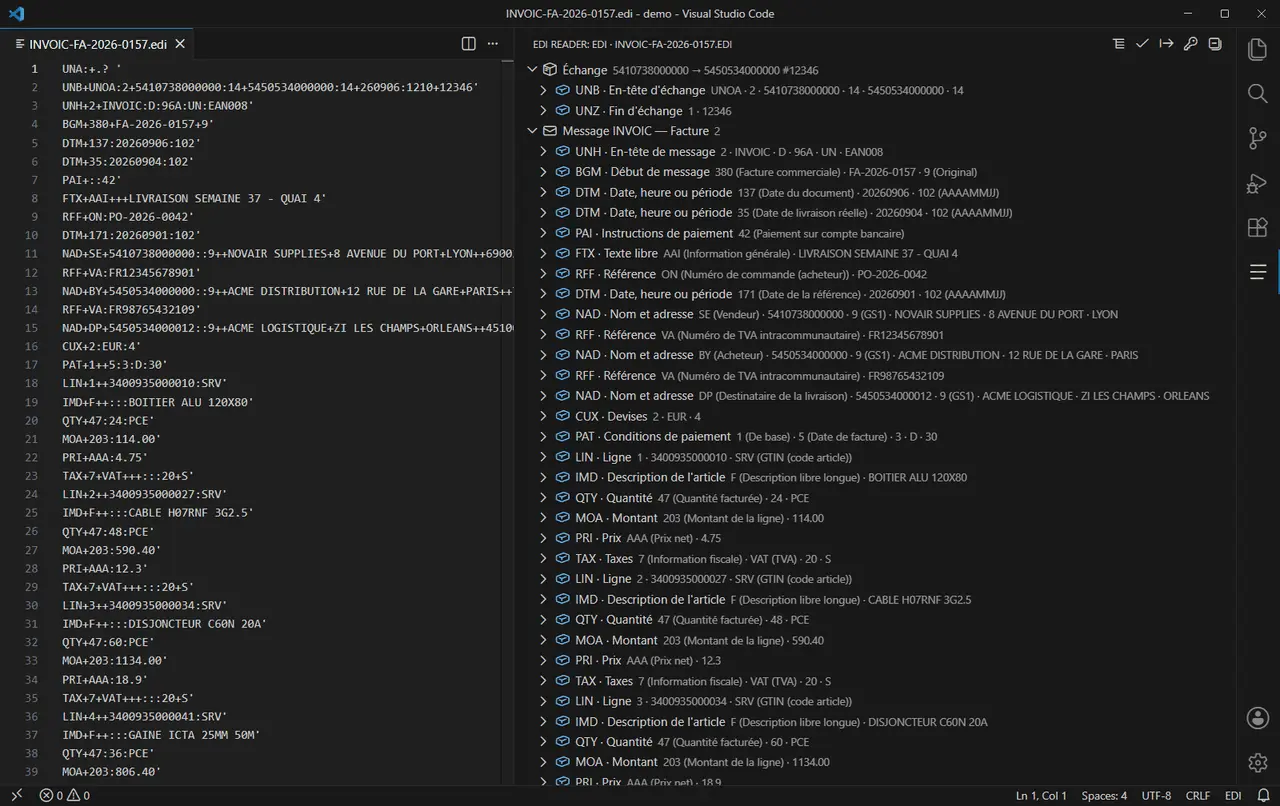The width and height of the screenshot is (1280, 806).
Task: Change the language mode EDI in status bar
Action: (1233, 796)
